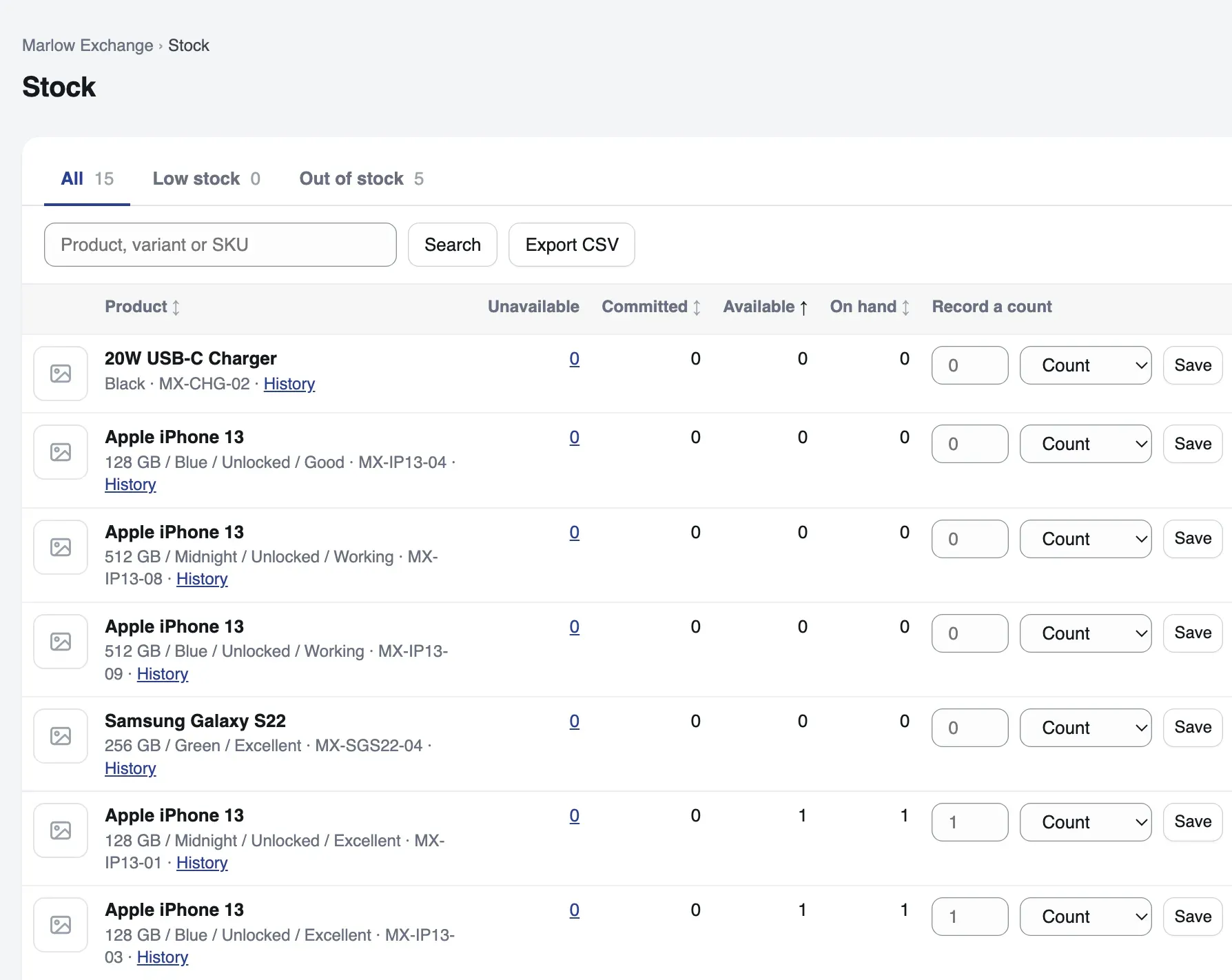This screenshot has height=980, width=1232.
Task: Save count for iPhone 13 MX-IP13-03
Action: point(1193,917)
